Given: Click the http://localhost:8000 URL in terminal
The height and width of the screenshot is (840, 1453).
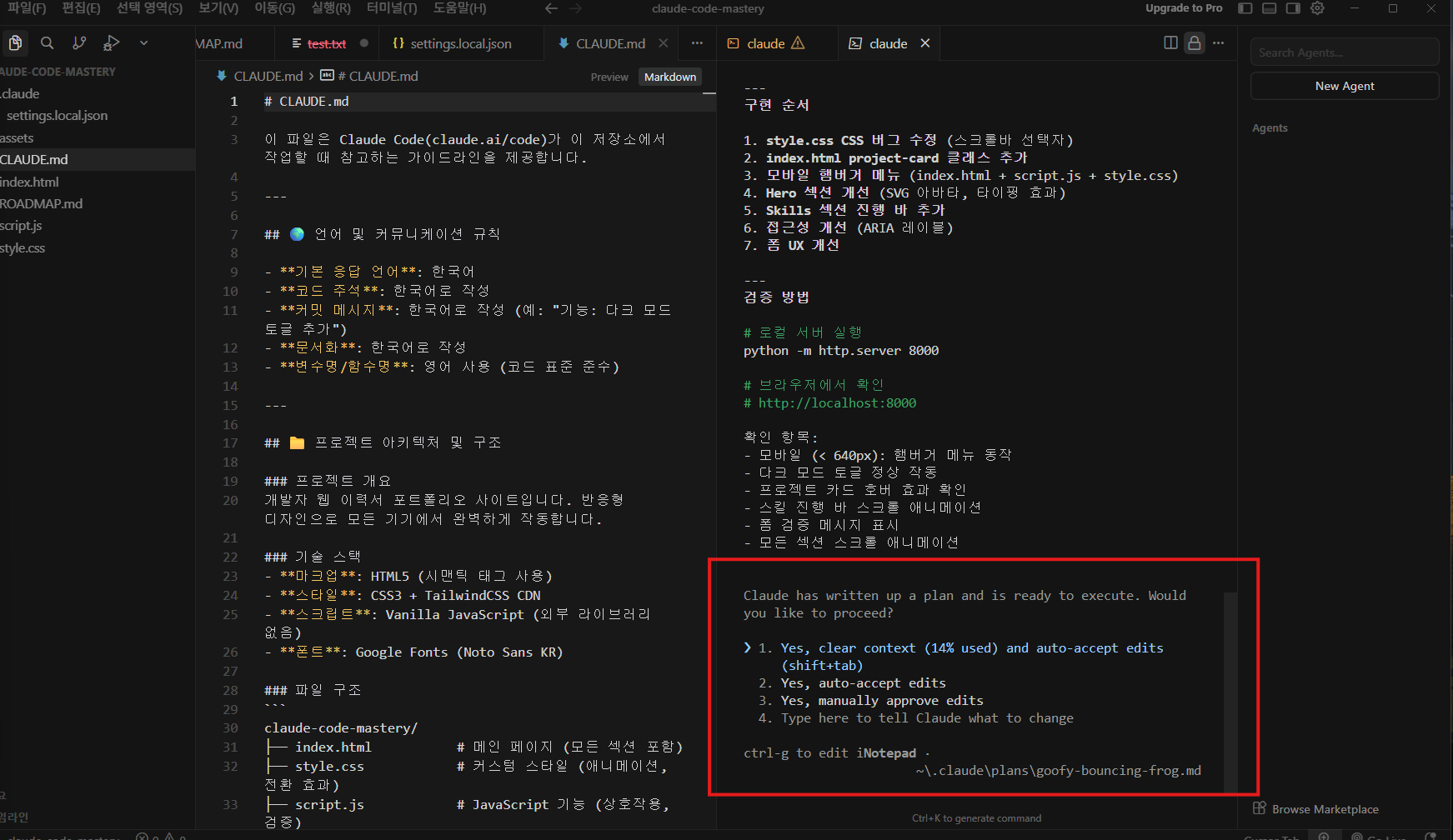Looking at the screenshot, I should (837, 403).
